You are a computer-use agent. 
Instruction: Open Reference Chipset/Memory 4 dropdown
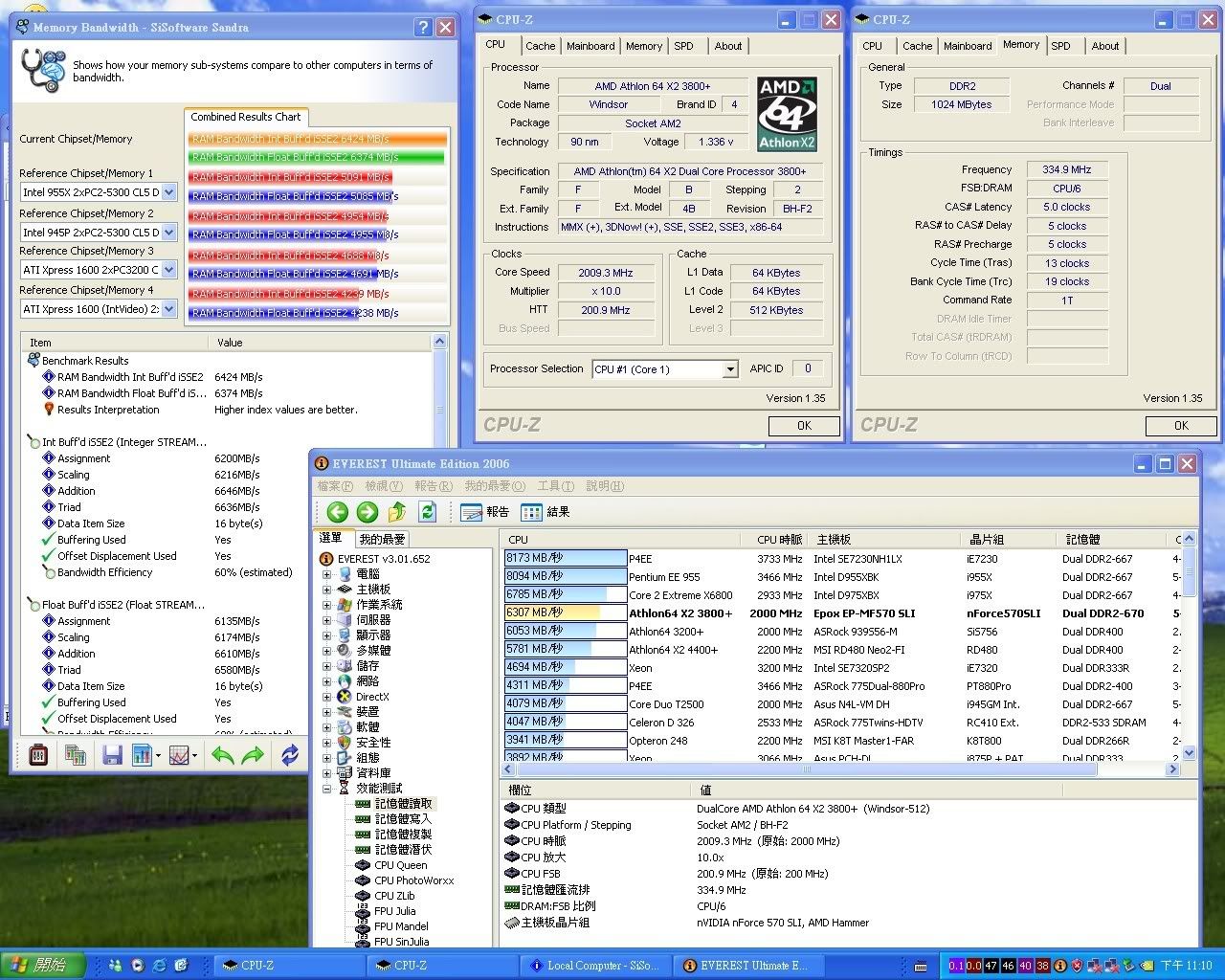169,309
